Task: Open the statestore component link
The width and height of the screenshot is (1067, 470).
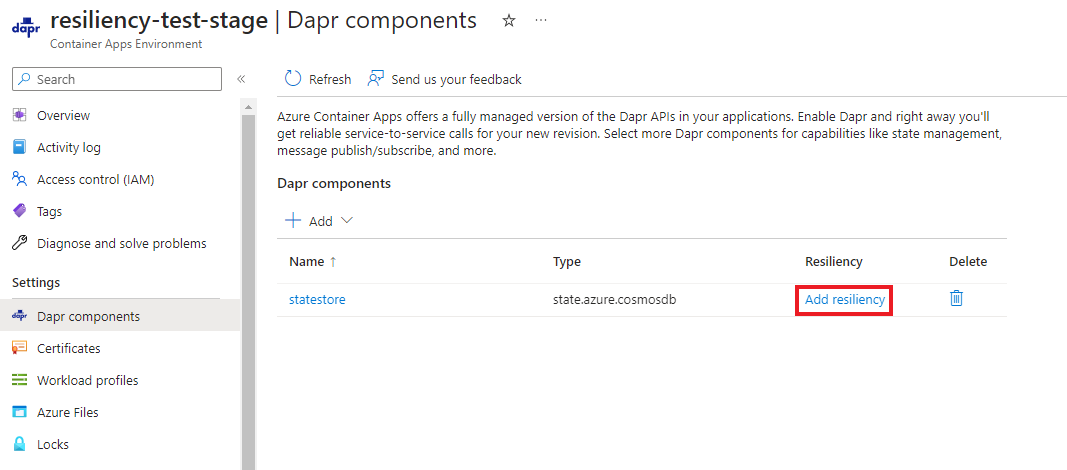Action: pos(317,299)
